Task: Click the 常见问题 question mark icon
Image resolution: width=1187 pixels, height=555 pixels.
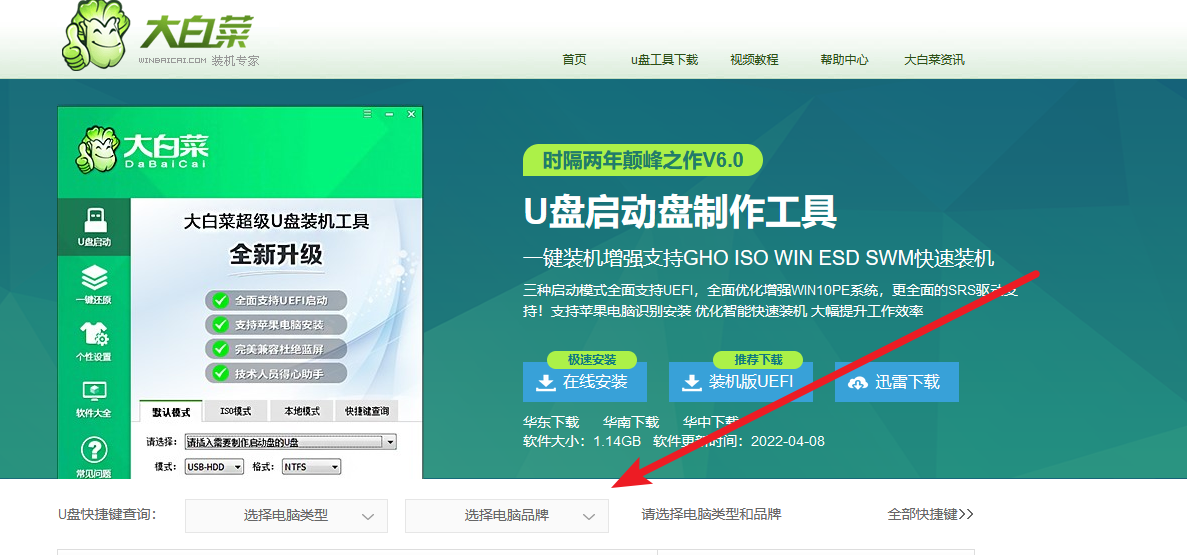Action: (x=94, y=451)
